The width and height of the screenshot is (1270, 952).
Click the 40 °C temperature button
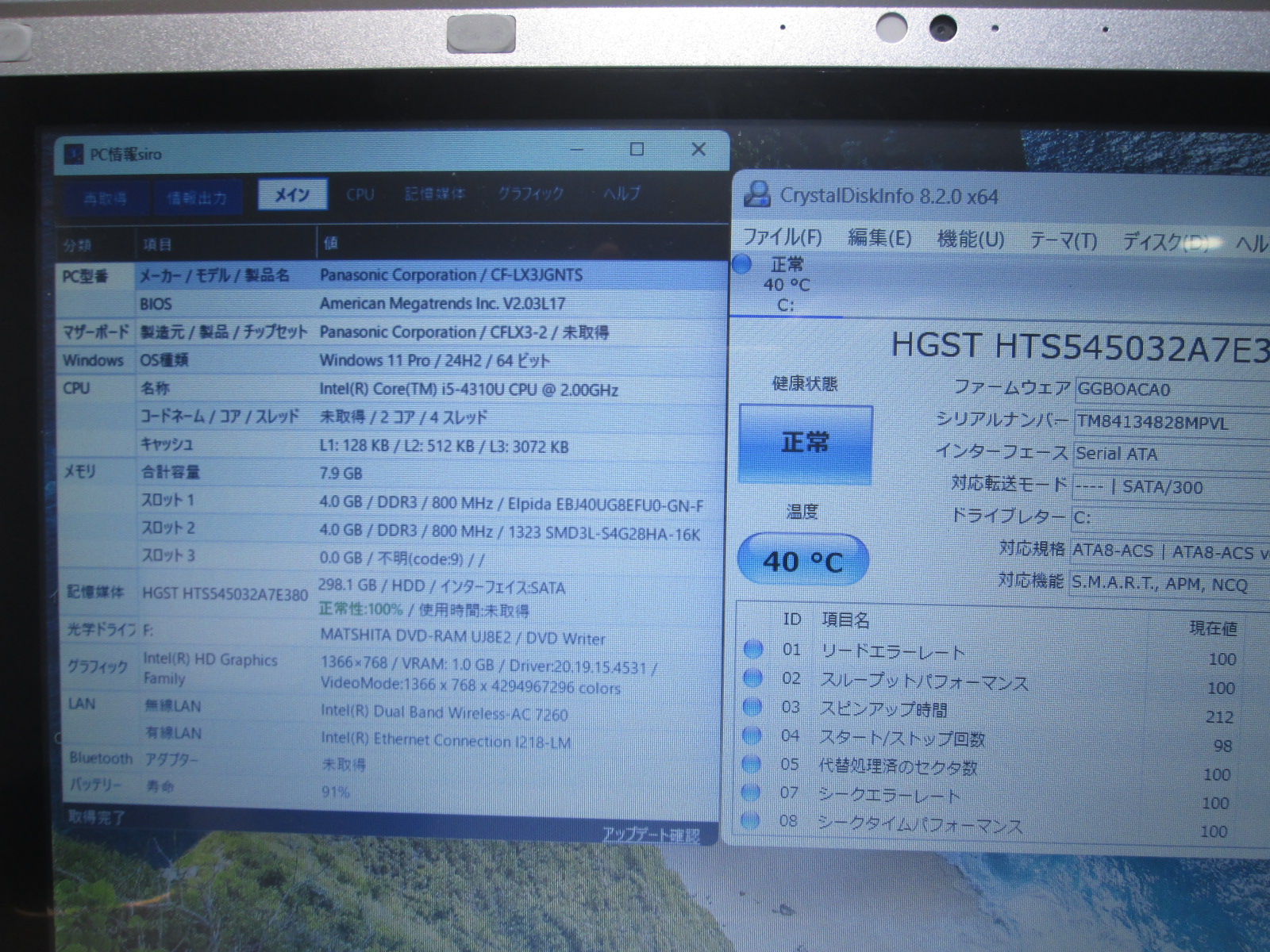click(803, 562)
